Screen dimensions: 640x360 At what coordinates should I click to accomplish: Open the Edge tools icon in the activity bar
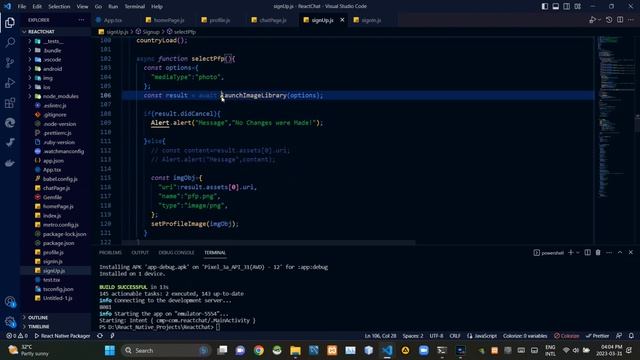point(10,123)
